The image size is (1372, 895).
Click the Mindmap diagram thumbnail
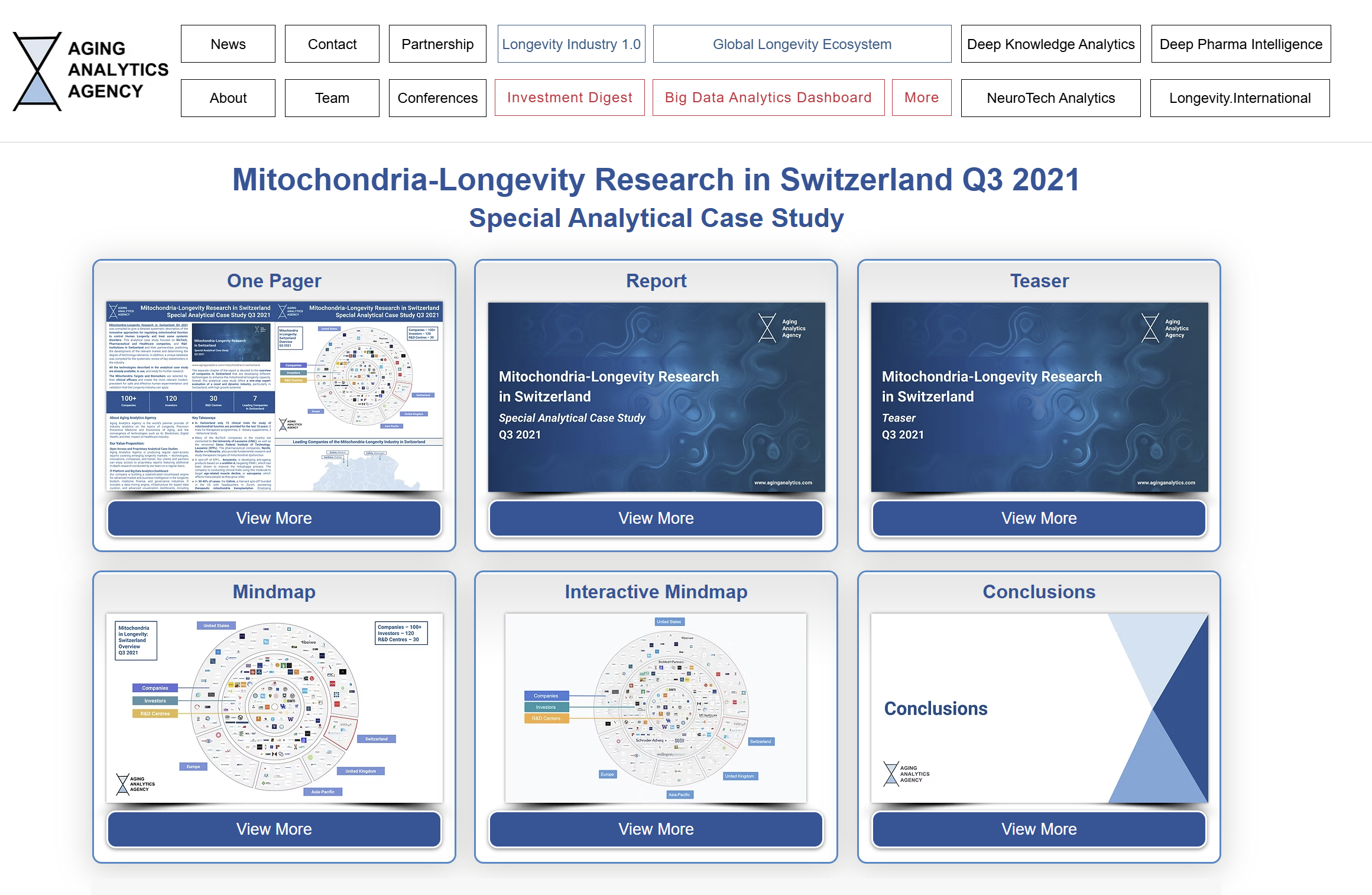274,708
